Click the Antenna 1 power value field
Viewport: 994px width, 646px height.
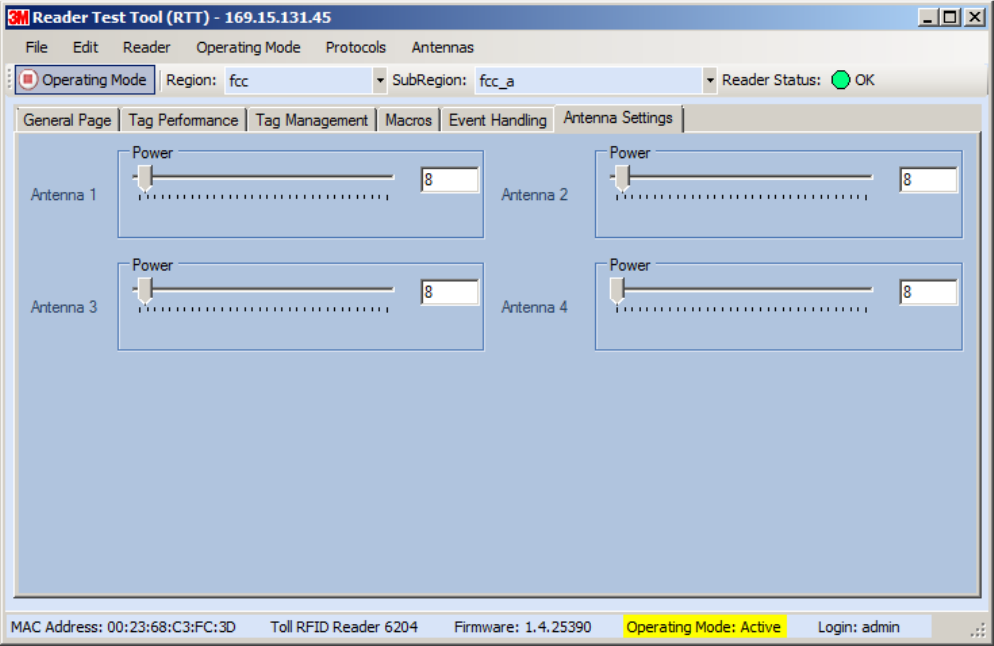click(449, 180)
